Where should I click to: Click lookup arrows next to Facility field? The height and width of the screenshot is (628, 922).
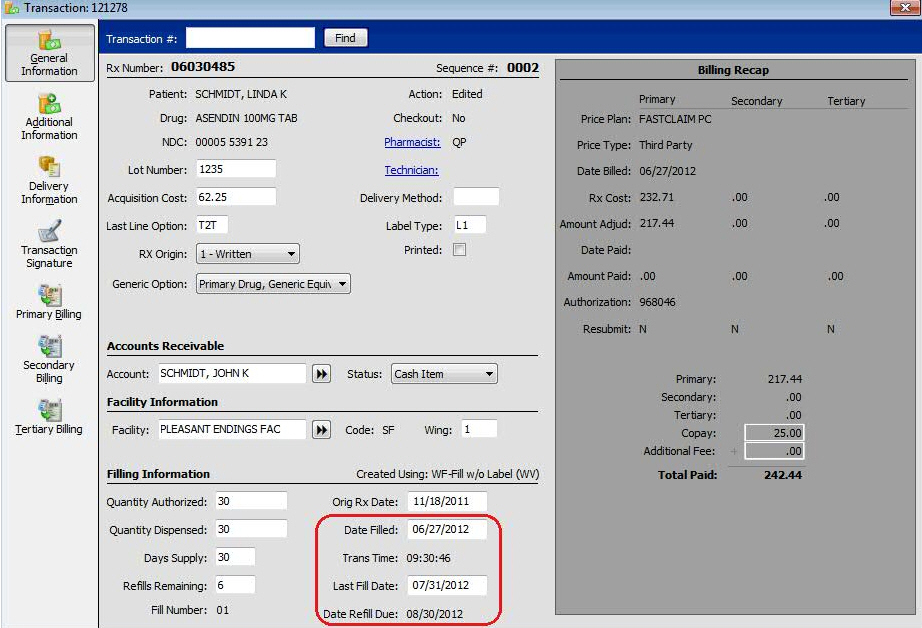click(321, 430)
